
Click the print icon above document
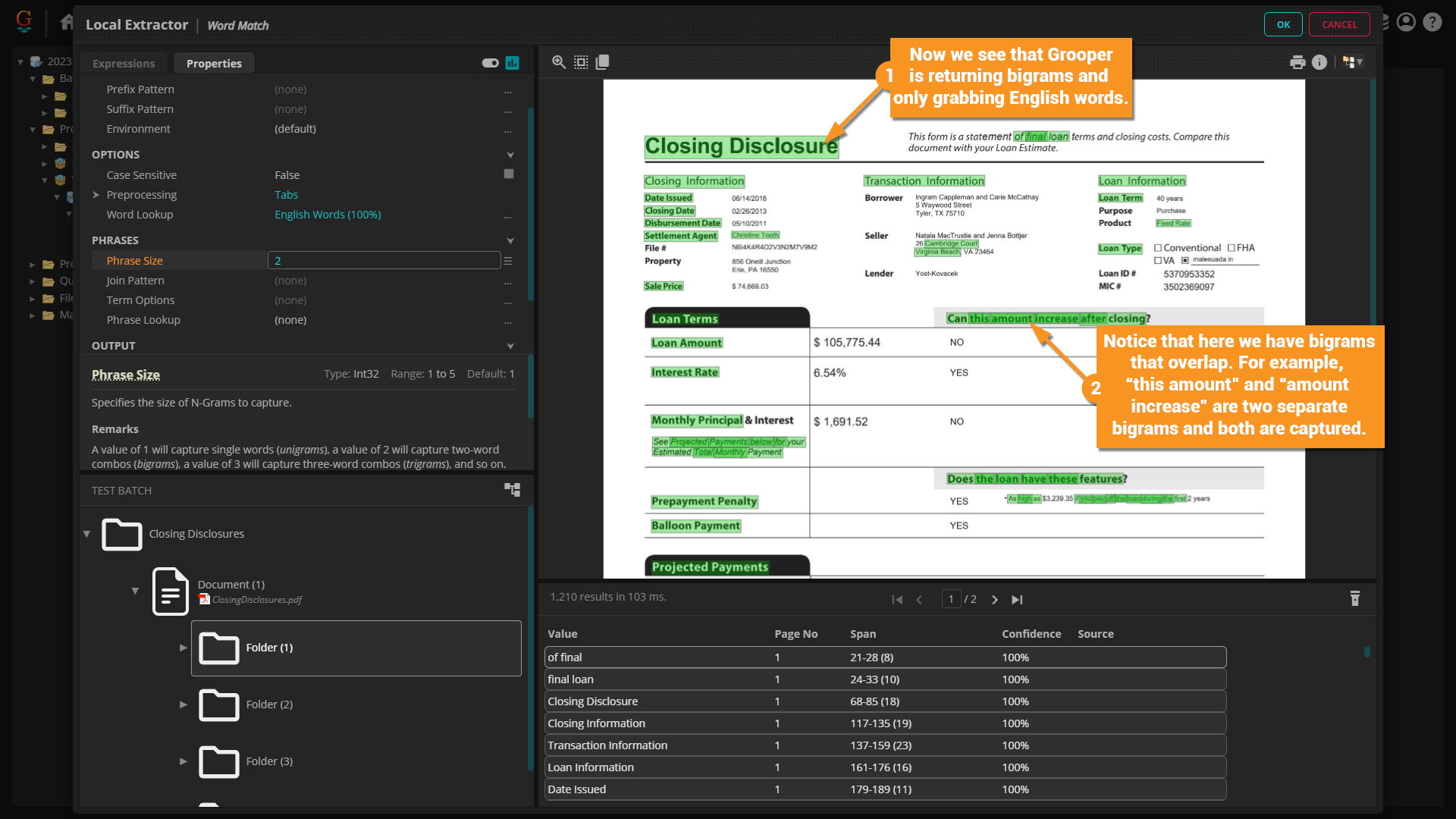[x=1298, y=62]
